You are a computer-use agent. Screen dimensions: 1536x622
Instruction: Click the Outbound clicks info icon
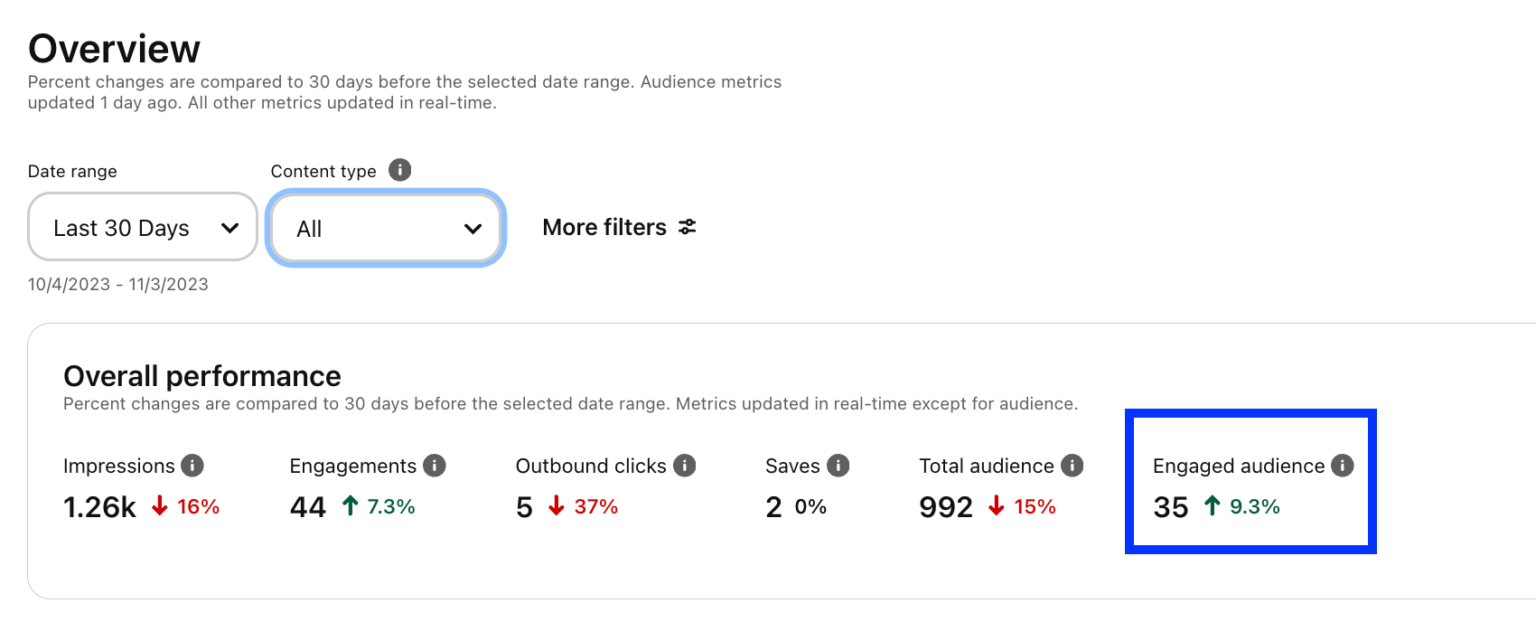tap(684, 465)
